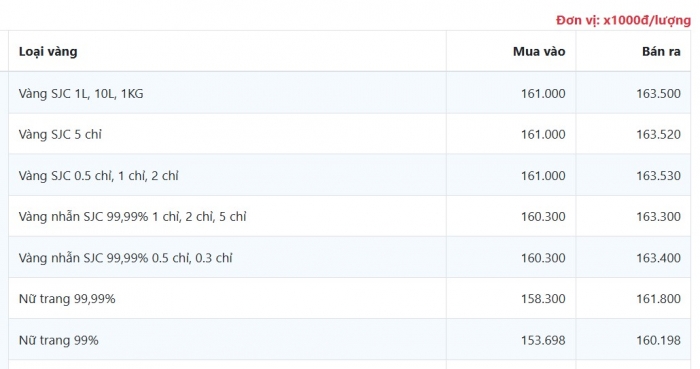Click 'Vàng nhẫn SJC 99,99% 0.5 chỉ, 0.3 chỉ'
This screenshot has width=700, height=369.
click(x=125, y=258)
